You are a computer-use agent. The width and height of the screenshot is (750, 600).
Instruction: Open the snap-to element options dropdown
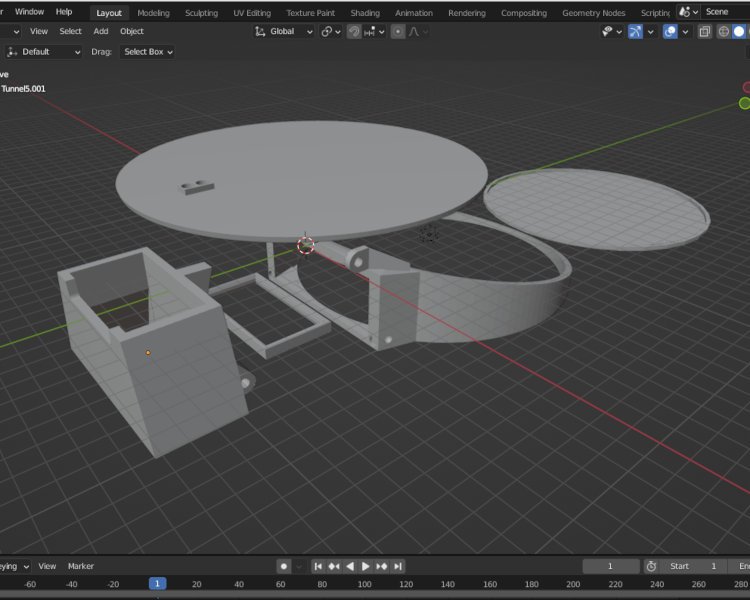(x=375, y=32)
